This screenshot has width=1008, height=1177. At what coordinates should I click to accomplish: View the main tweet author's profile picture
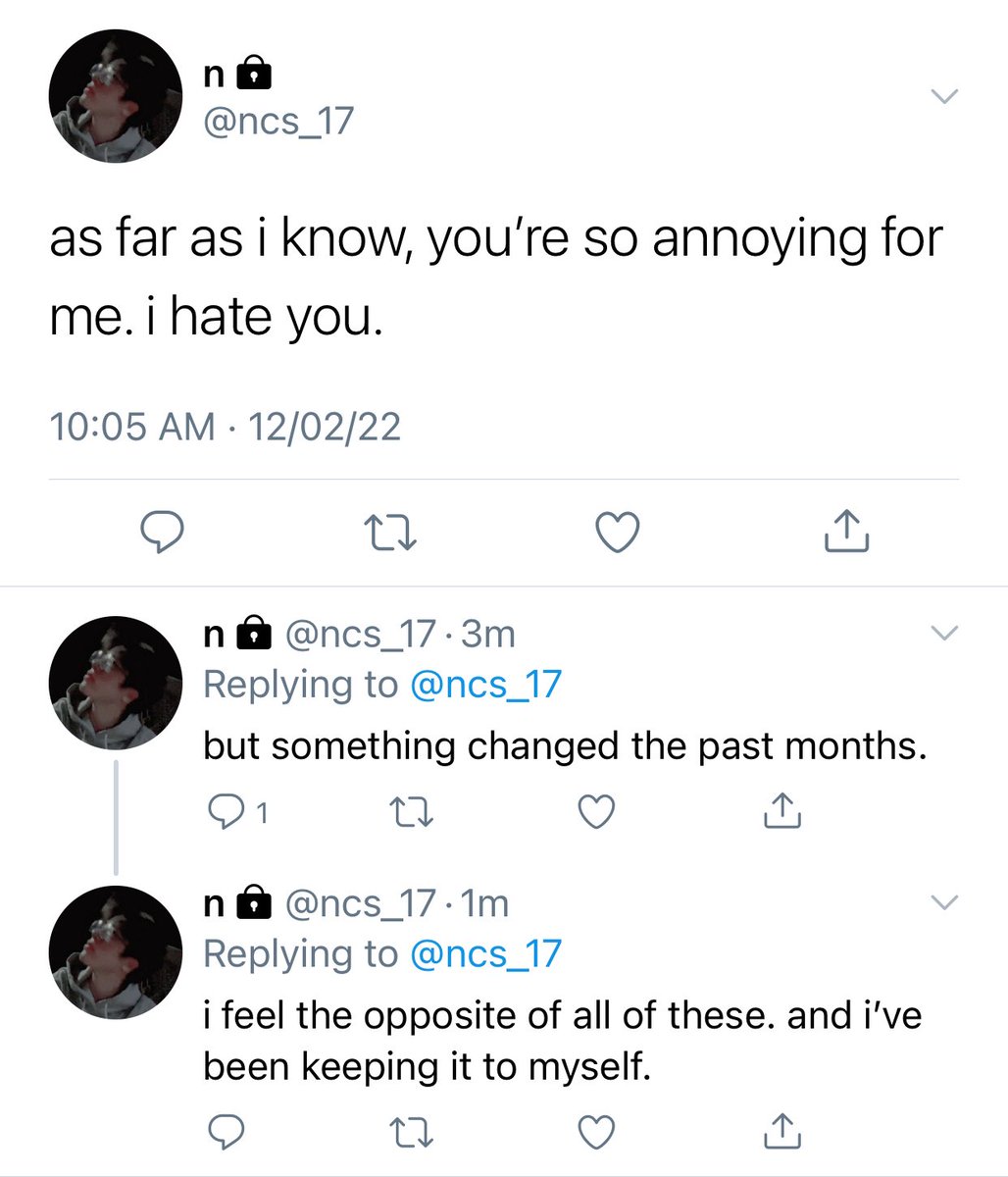point(117,95)
